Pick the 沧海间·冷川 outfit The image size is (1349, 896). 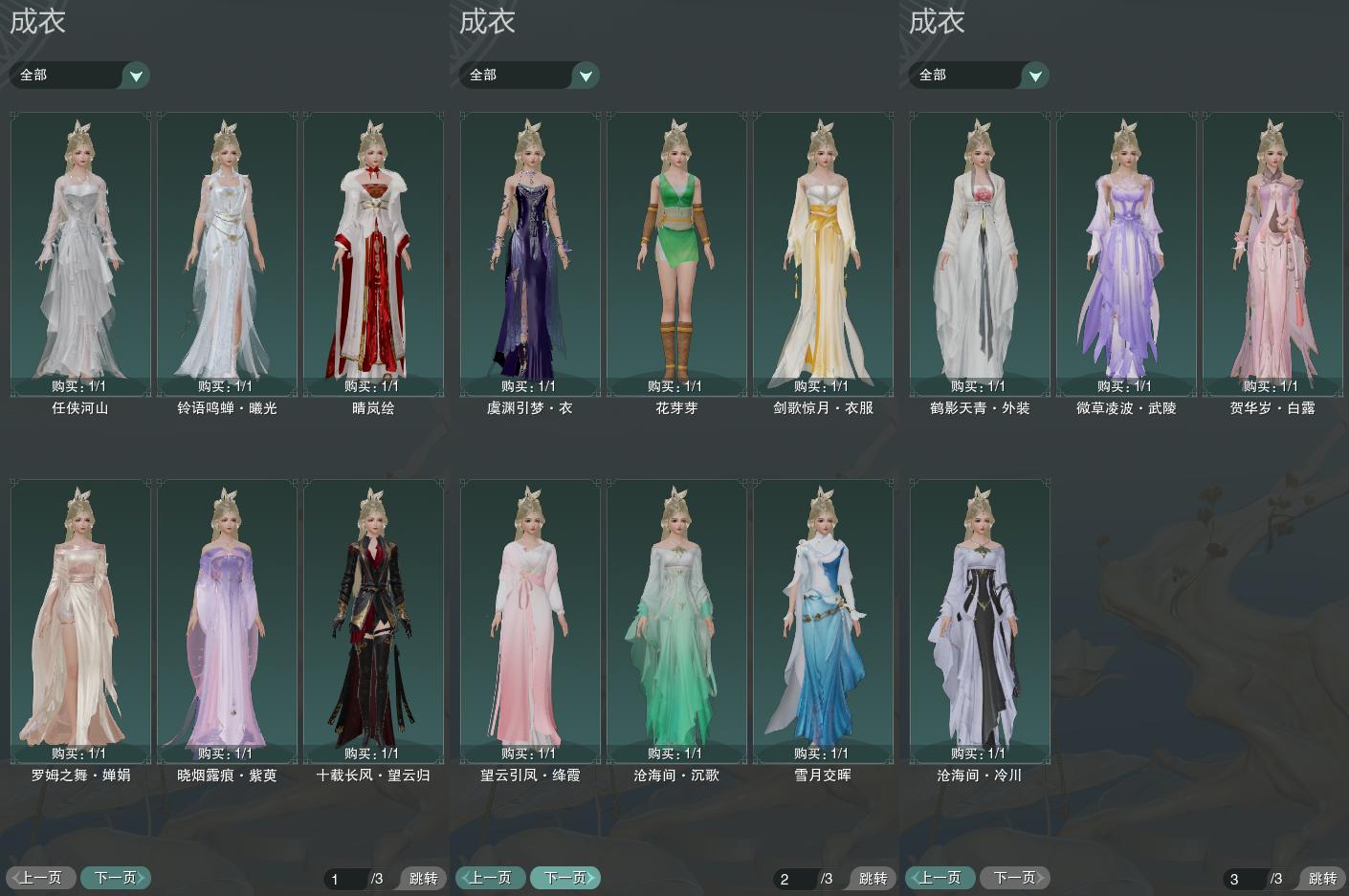point(980,621)
